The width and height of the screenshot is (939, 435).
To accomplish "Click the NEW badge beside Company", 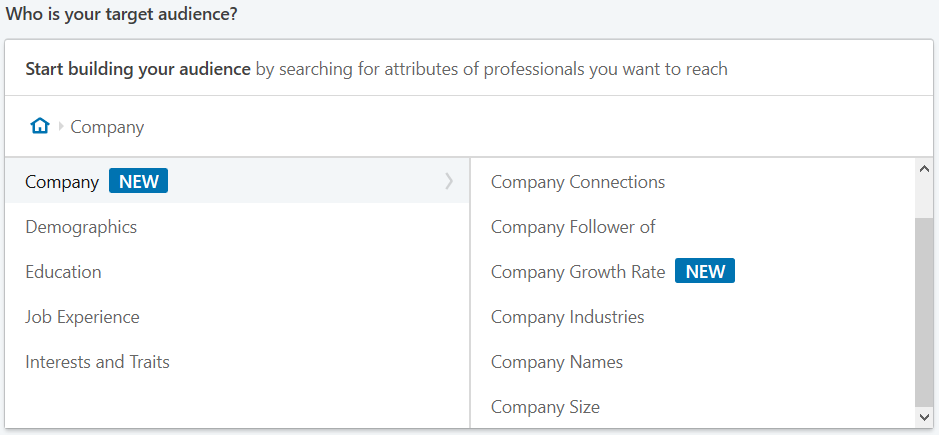I will 138,181.
